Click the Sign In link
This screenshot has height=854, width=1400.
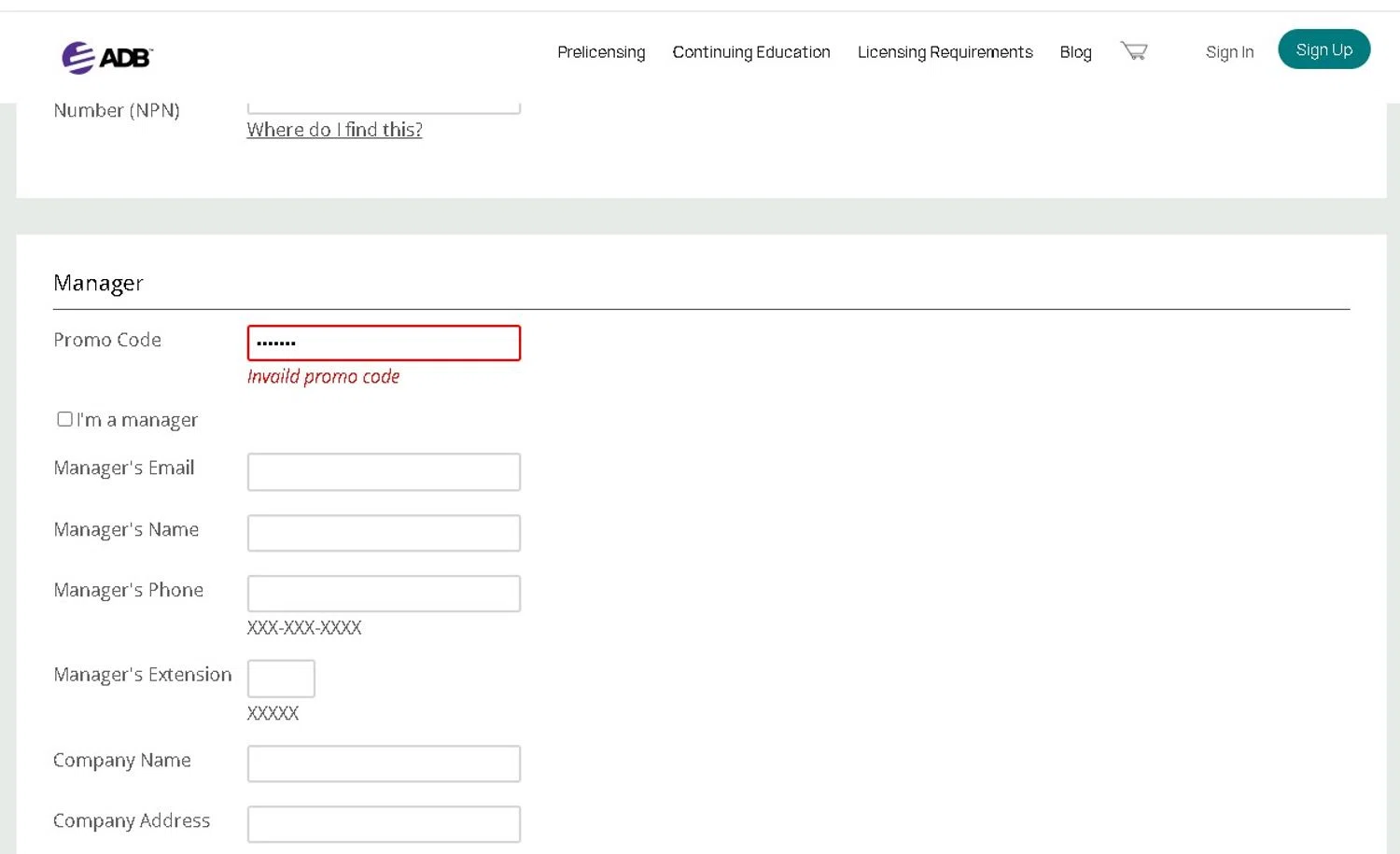[x=1229, y=52]
